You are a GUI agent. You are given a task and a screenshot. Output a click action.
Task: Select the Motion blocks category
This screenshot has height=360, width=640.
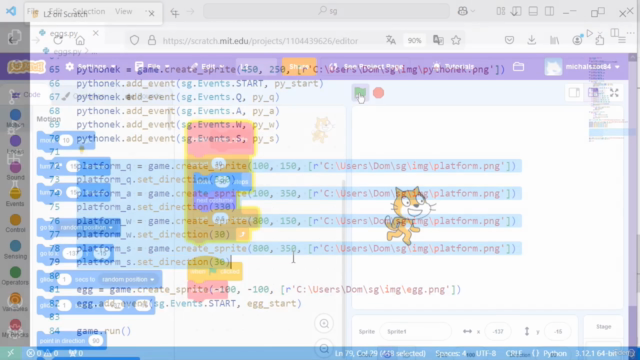click(x=15, y=119)
